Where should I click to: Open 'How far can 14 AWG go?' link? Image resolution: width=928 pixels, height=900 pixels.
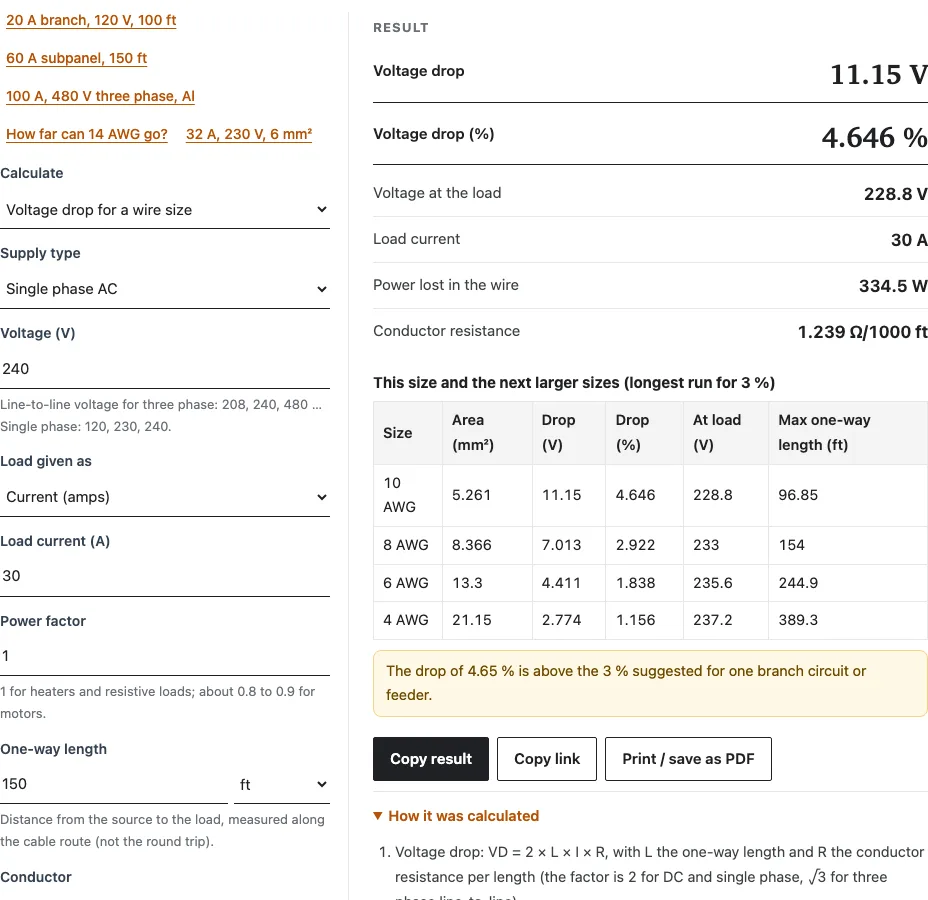87,134
